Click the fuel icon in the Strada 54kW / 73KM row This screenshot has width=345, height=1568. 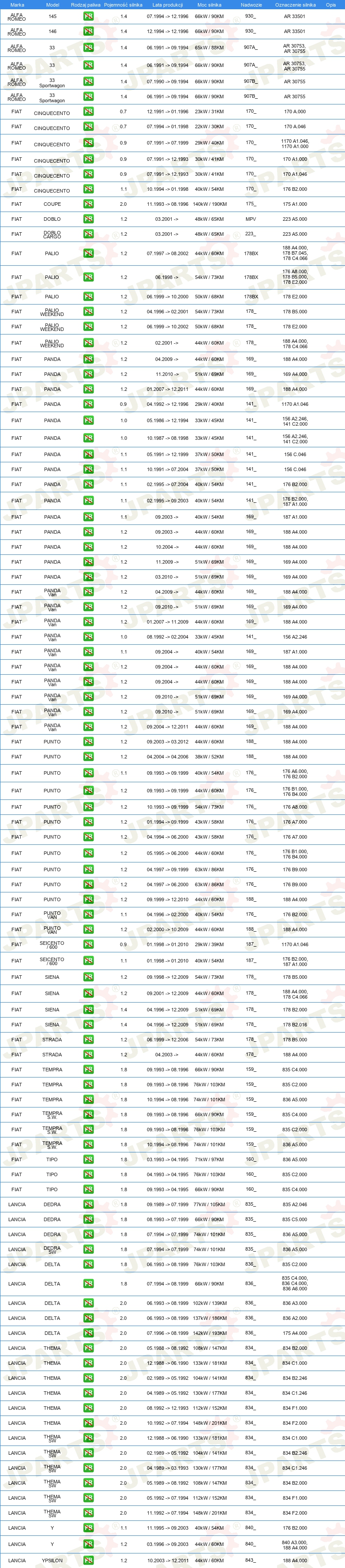(x=88, y=1040)
